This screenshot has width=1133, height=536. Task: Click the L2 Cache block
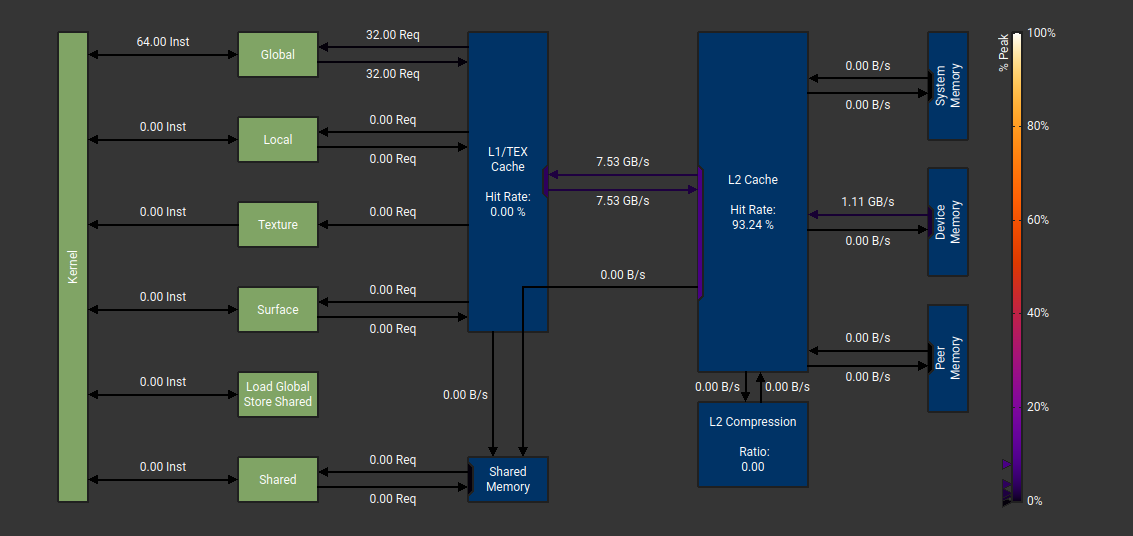coord(752,202)
